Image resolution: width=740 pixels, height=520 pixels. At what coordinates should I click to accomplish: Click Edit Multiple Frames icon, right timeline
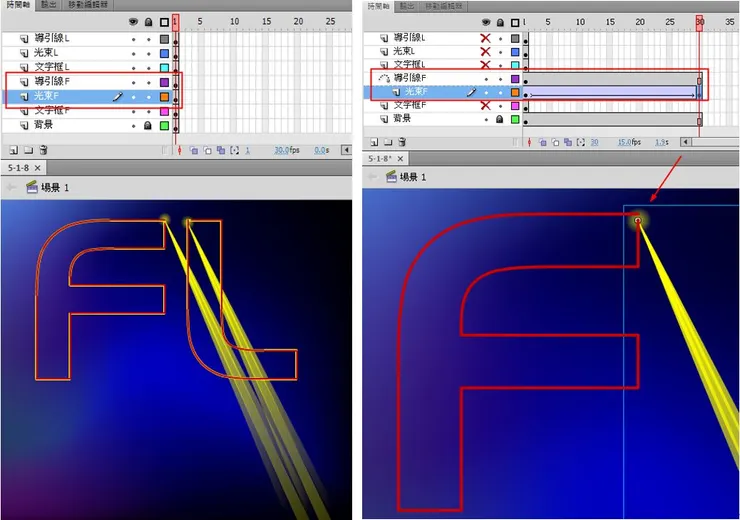coord(568,142)
